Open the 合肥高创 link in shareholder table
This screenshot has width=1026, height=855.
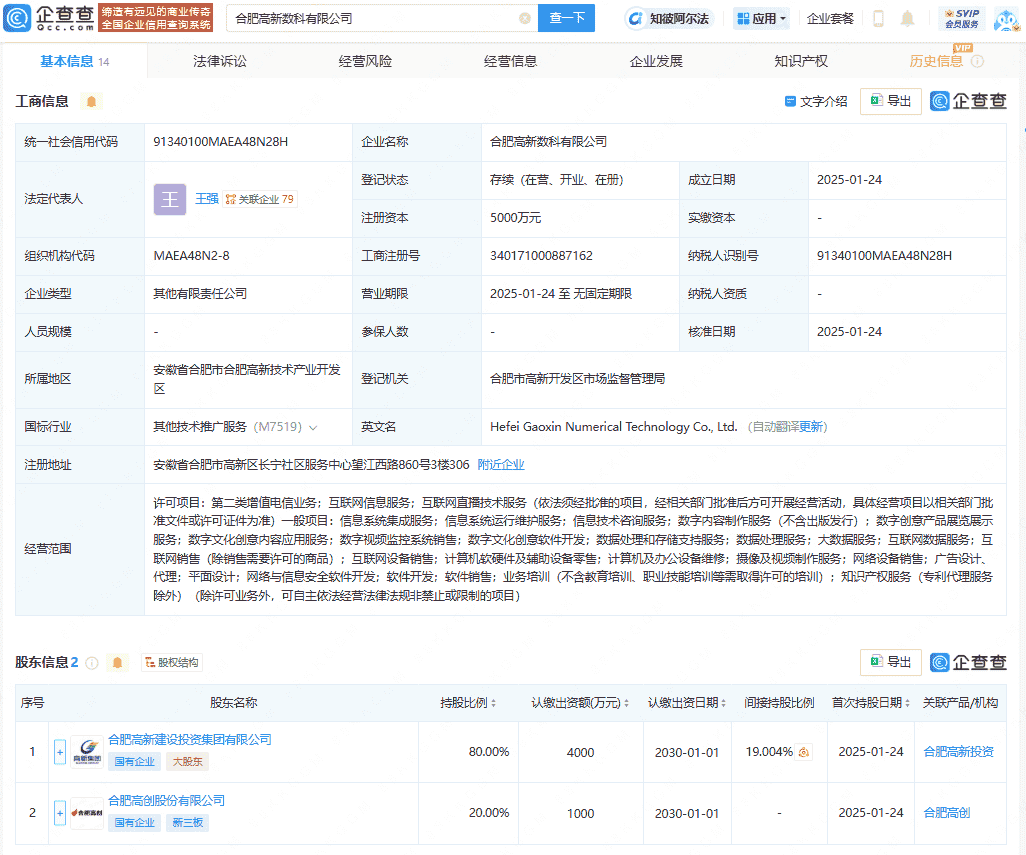pos(946,813)
